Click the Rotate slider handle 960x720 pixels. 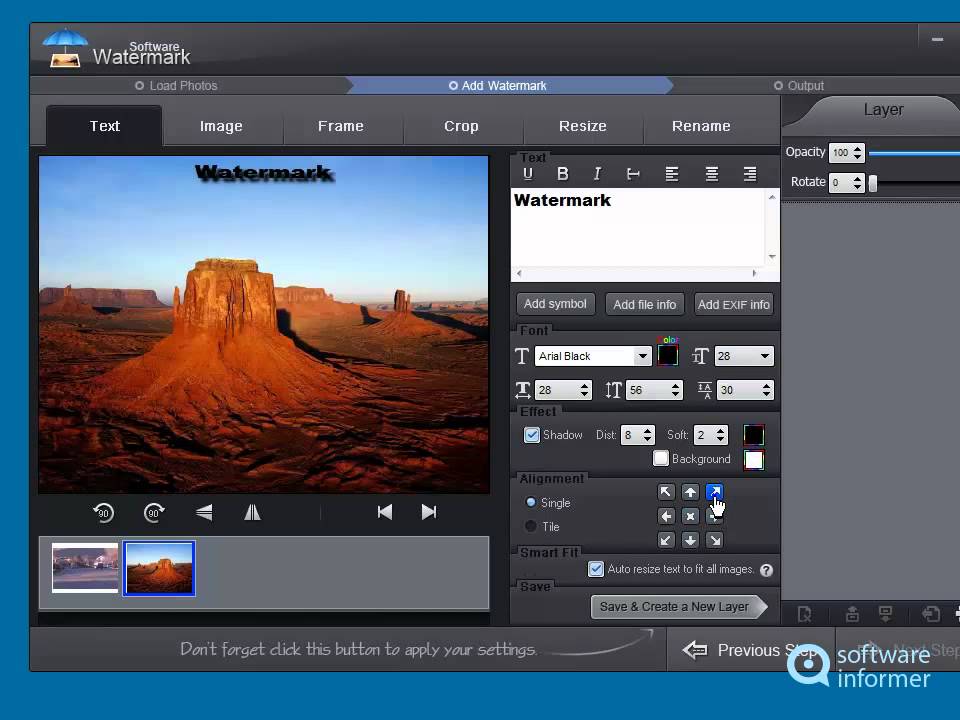tap(873, 182)
